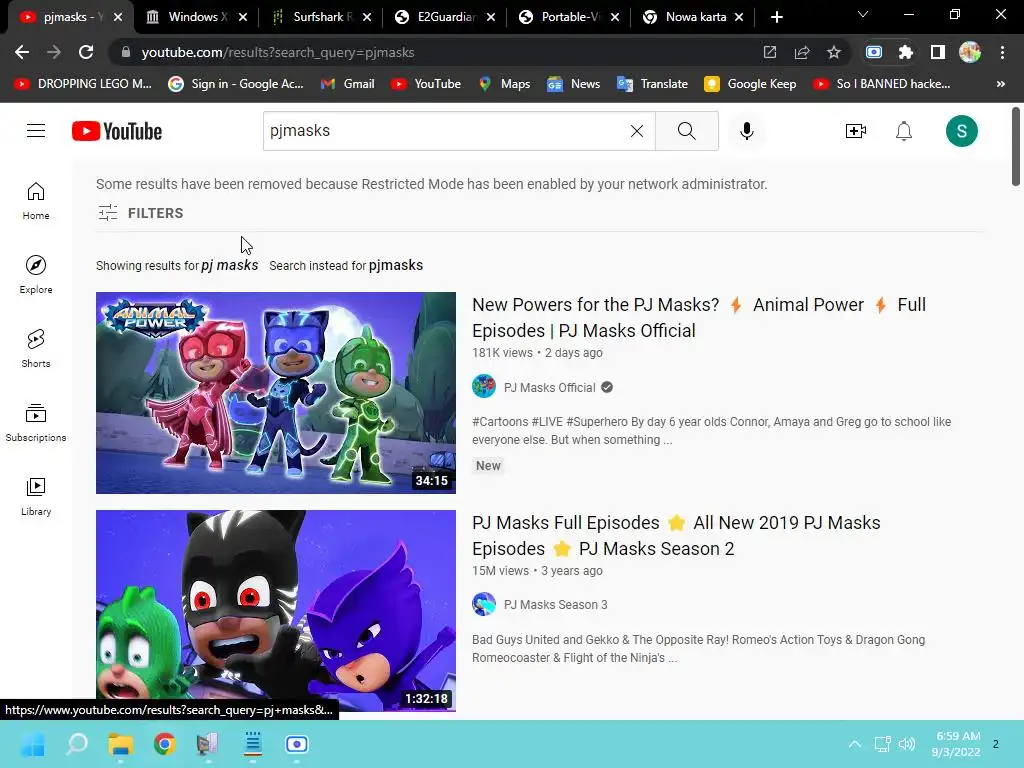Open the Translate bookmark
The height and width of the screenshot is (768, 1024).
(652, 84)
